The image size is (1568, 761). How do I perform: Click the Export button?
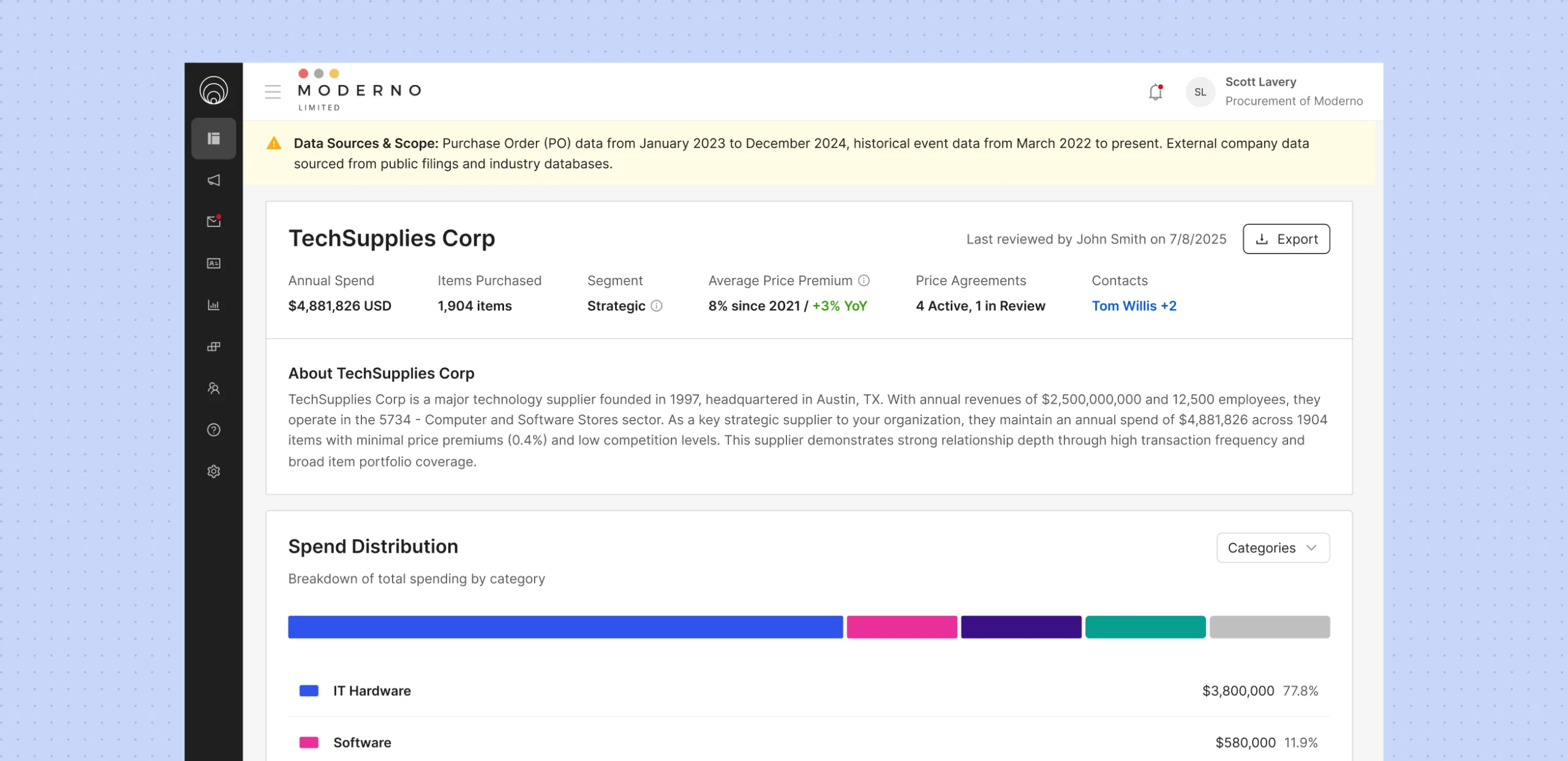1286,239
